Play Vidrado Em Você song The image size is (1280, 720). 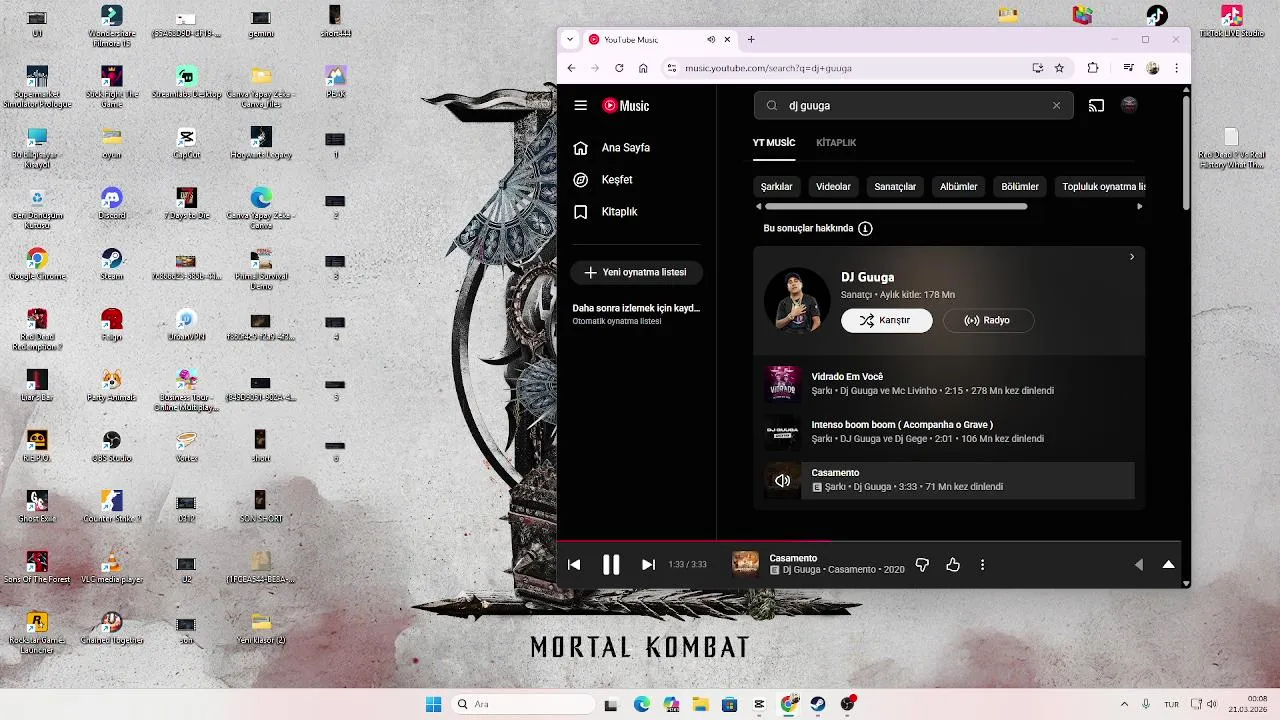pos(949,384)
